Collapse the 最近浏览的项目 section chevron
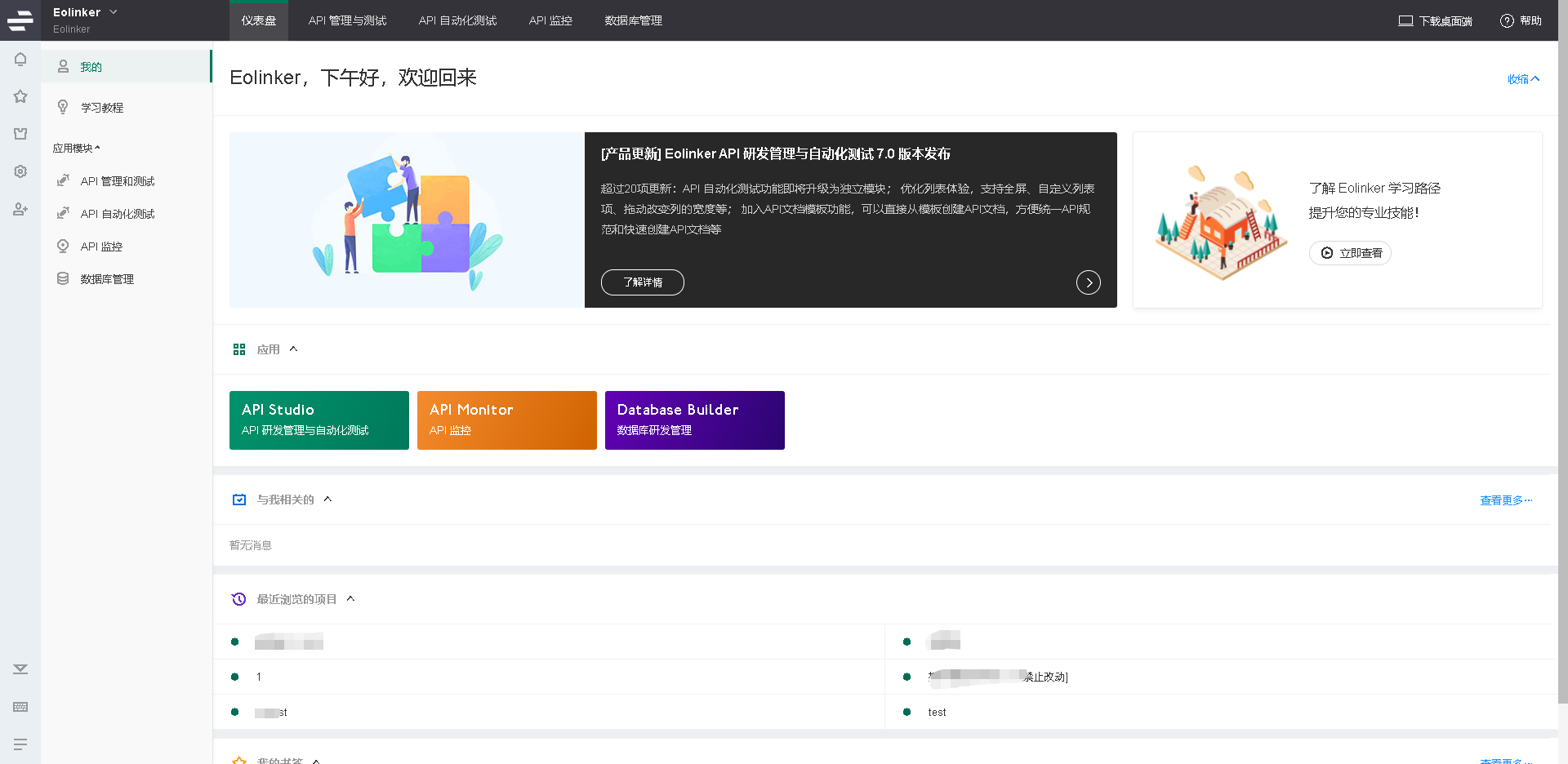Viewport: 1568px width, 764px height. point(350,599)
